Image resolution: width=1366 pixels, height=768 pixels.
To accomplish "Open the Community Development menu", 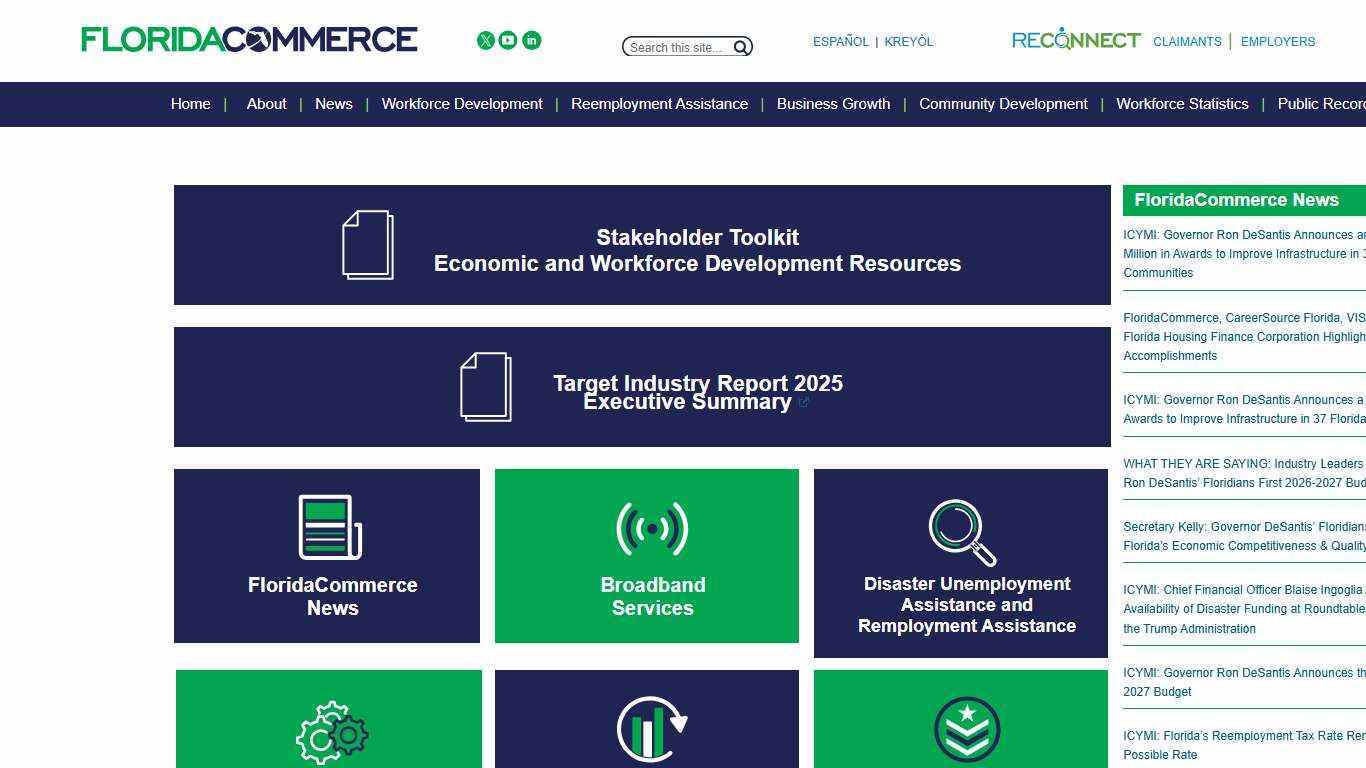I will 1003,104.
